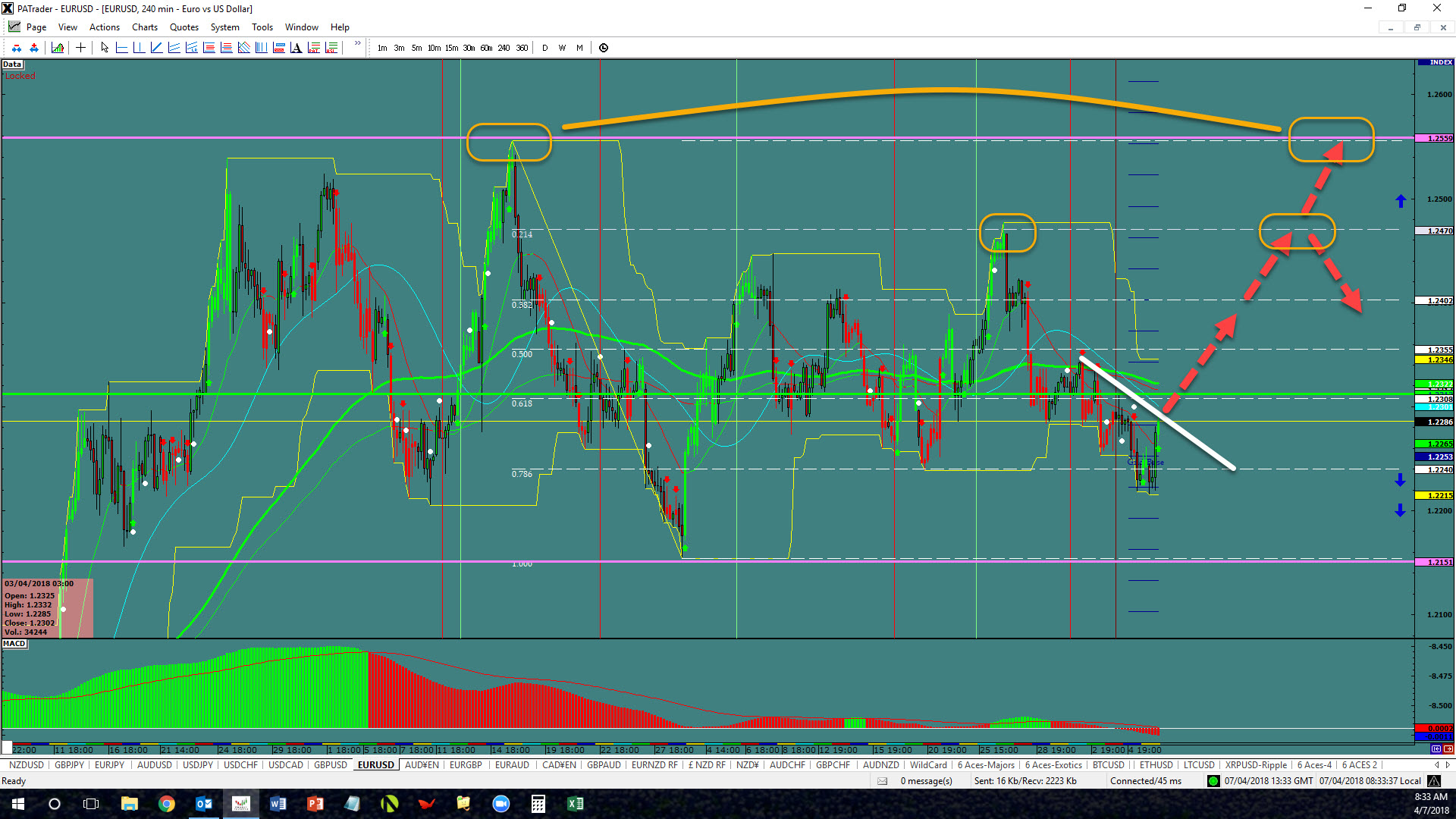Open the Charts menu
Screen dimensions: 1456x819
(x=144, y=27)
